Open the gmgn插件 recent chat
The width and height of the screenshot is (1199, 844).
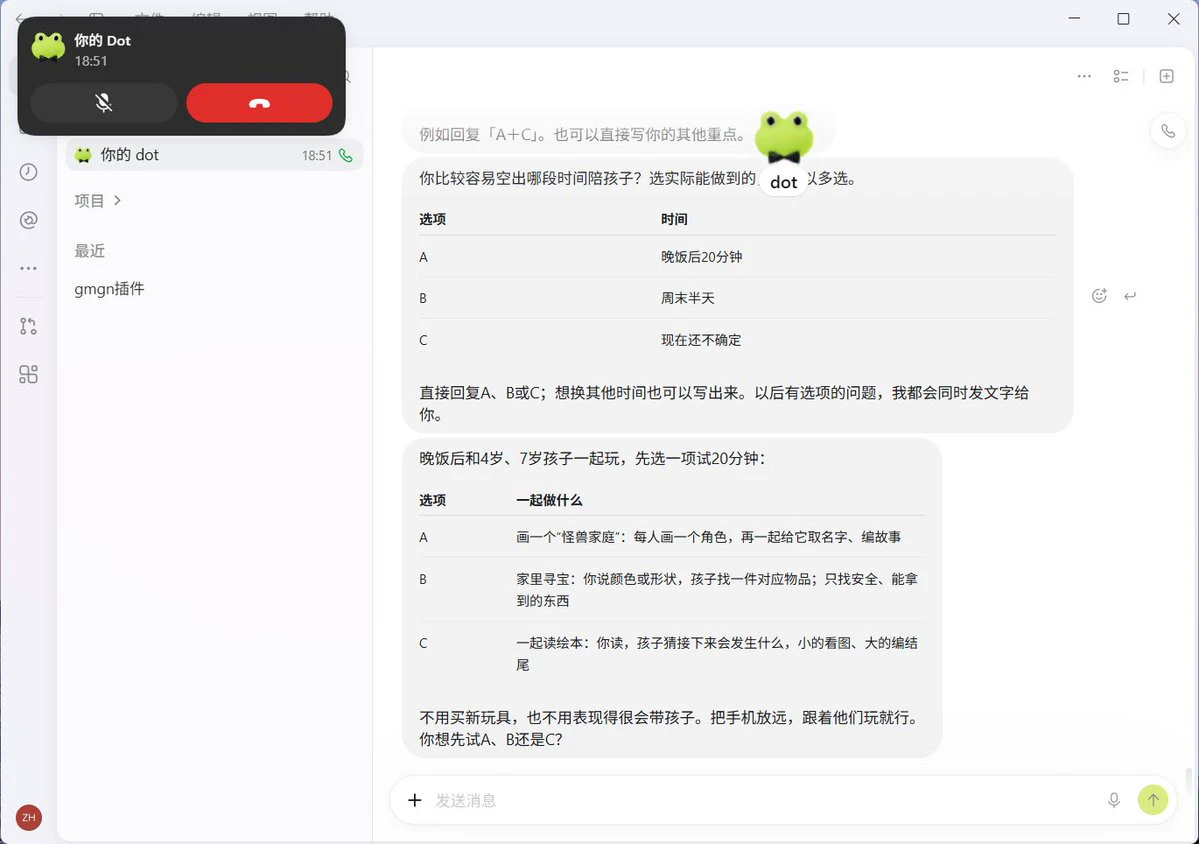pyautogui.click(x=109, y=289)
